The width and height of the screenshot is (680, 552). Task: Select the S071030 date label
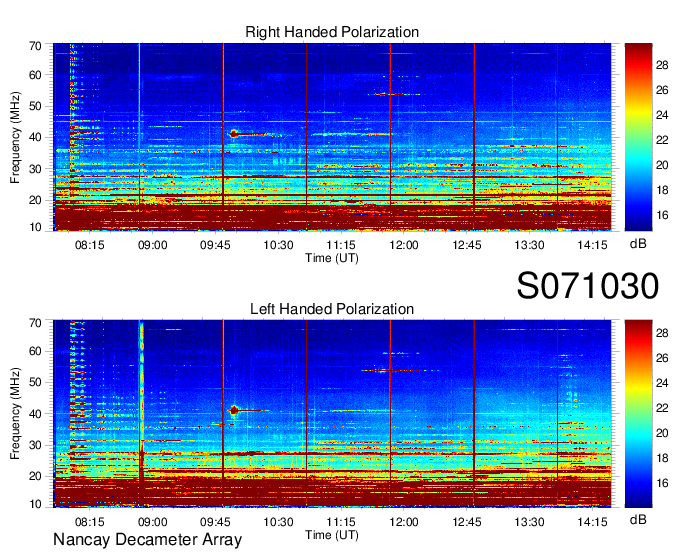coord(588,286)
